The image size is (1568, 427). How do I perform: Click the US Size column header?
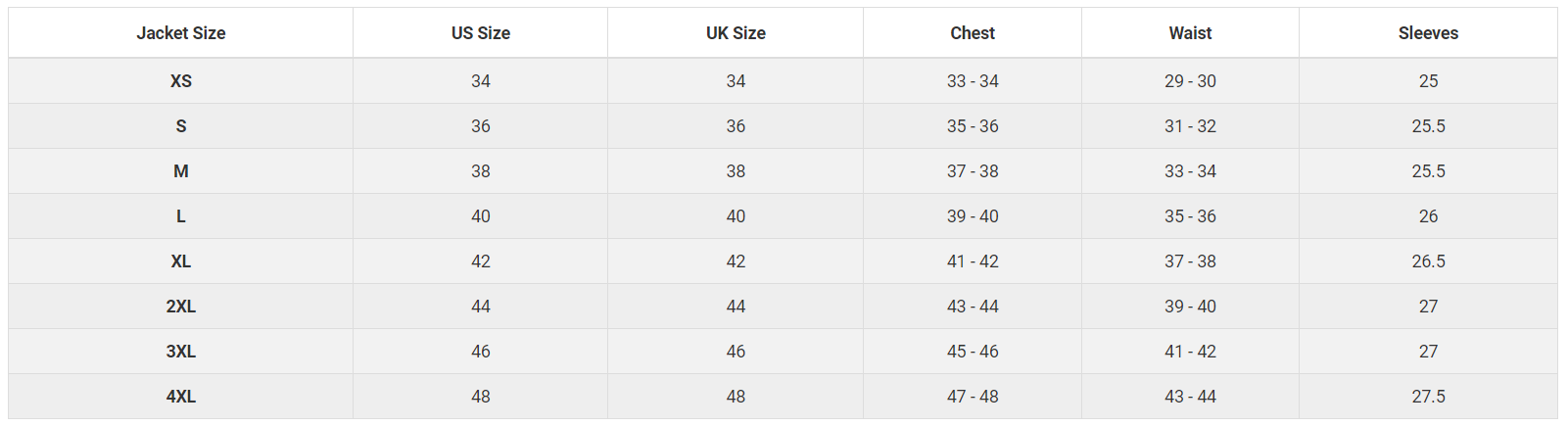(x=481, y=33)
